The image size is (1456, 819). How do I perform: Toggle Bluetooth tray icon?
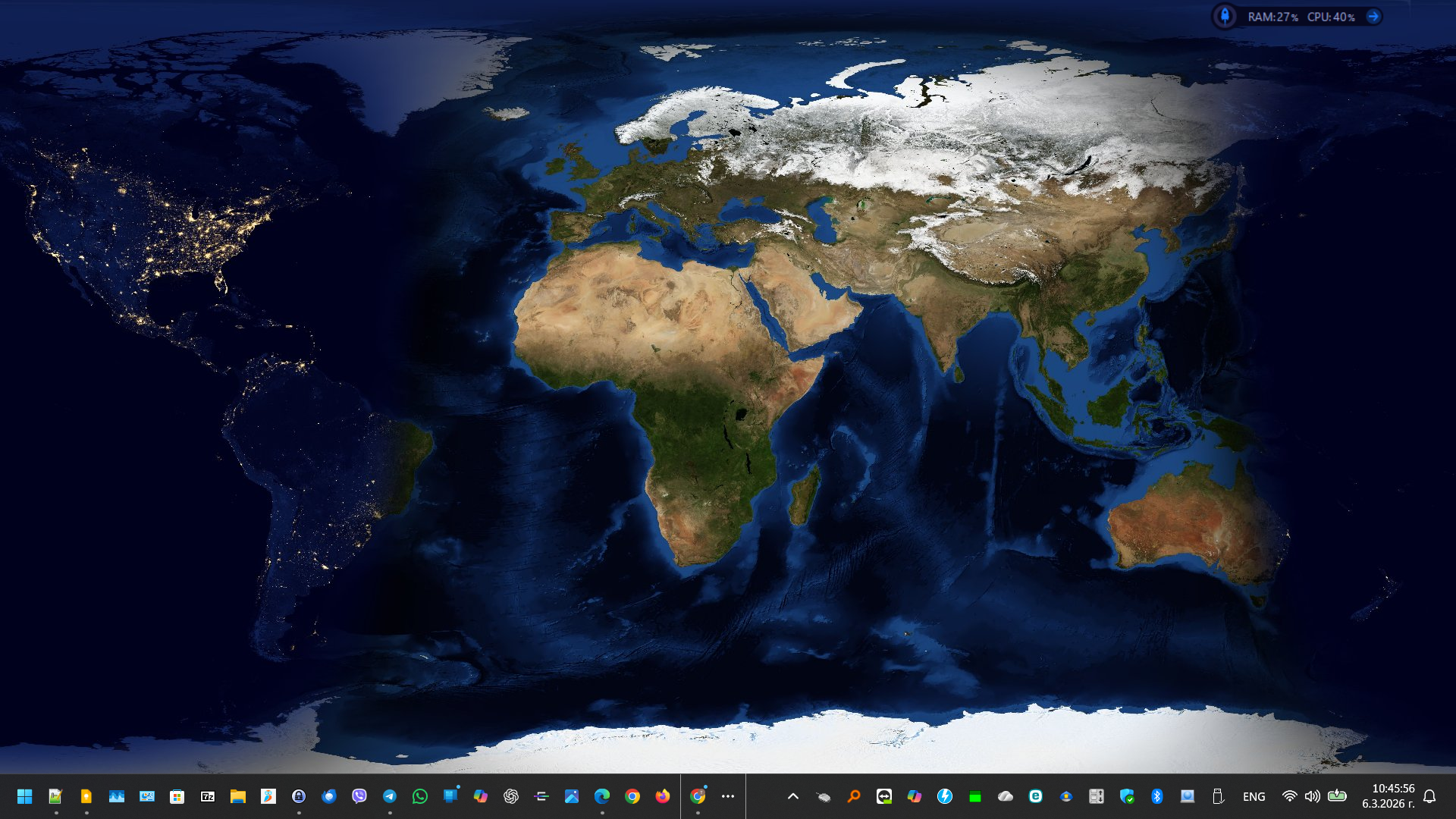coord(1157,796)
